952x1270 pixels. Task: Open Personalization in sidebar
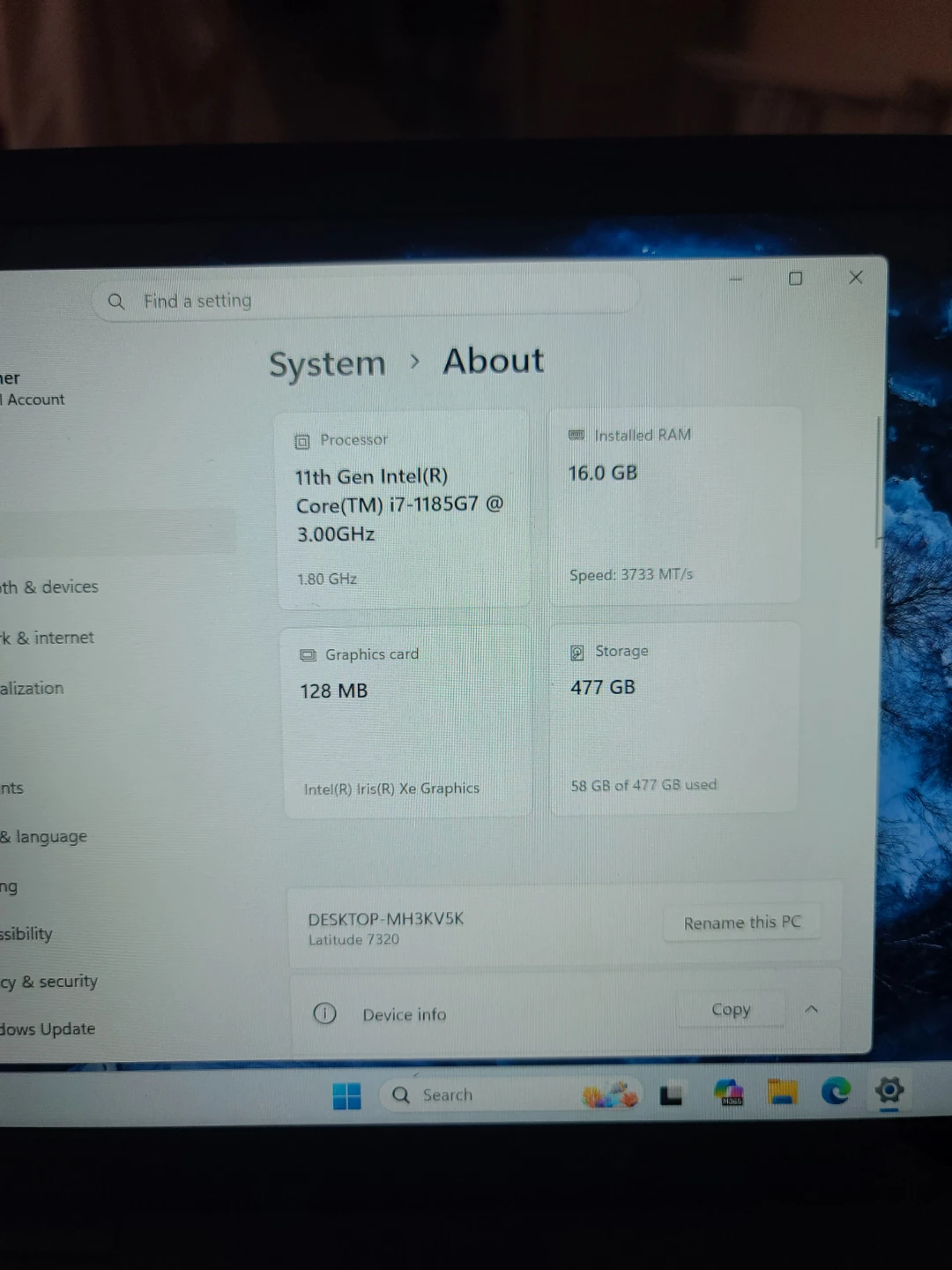32,688
